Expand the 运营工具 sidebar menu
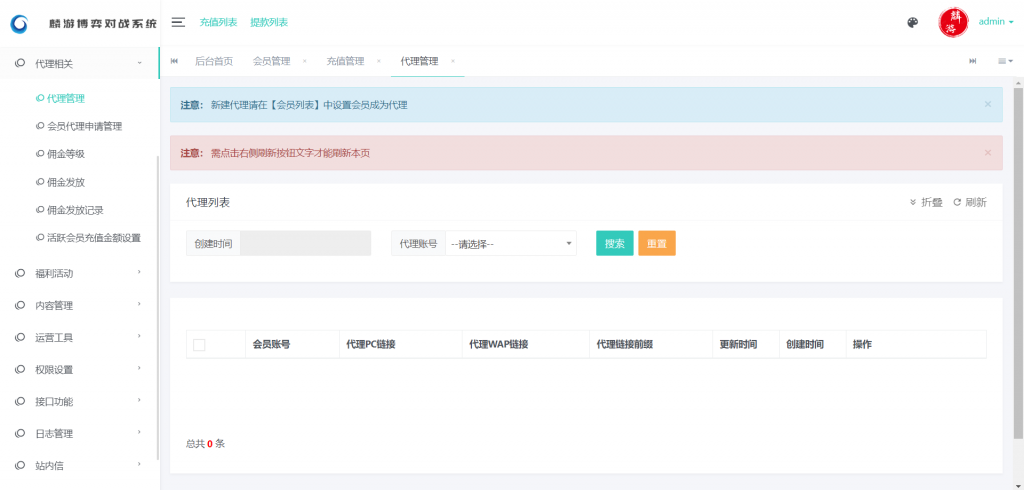This screenshot has height=490, width=1024. [x=79, y=338]
